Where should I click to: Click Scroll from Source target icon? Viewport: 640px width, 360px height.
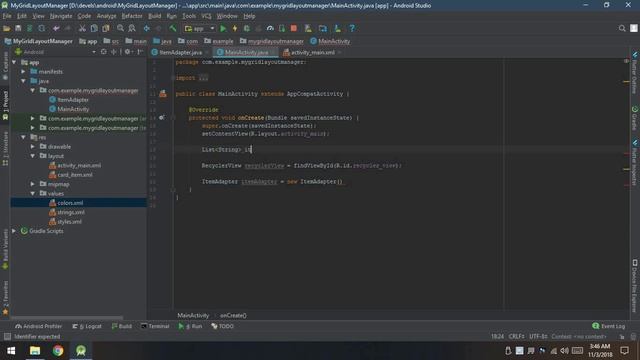pos(104,52)
